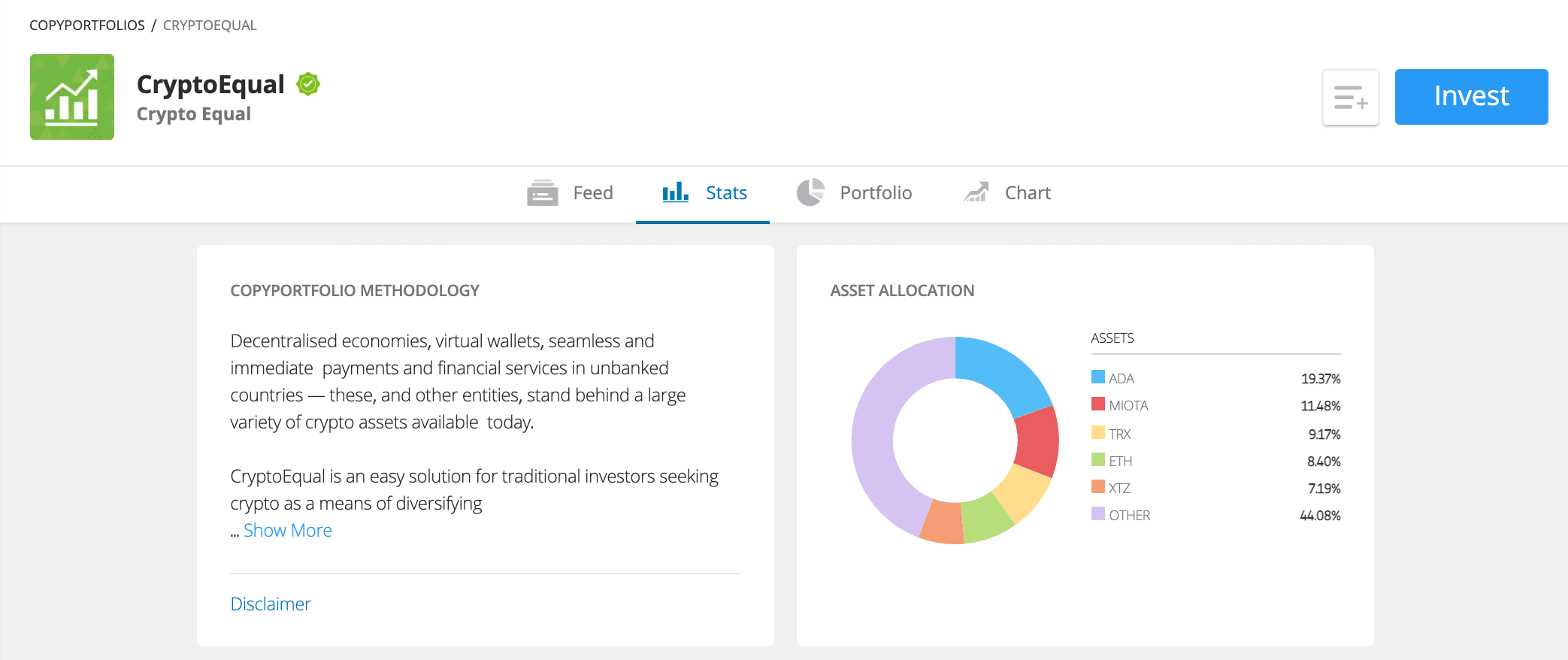
Task: Click the green verified badge beside CryptoEqual
Action: [308, 84]
